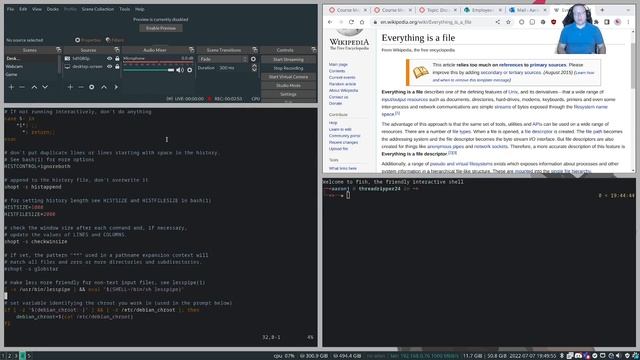
Task: Open transition properties gear next to Fade
Action: click(253, 59)
